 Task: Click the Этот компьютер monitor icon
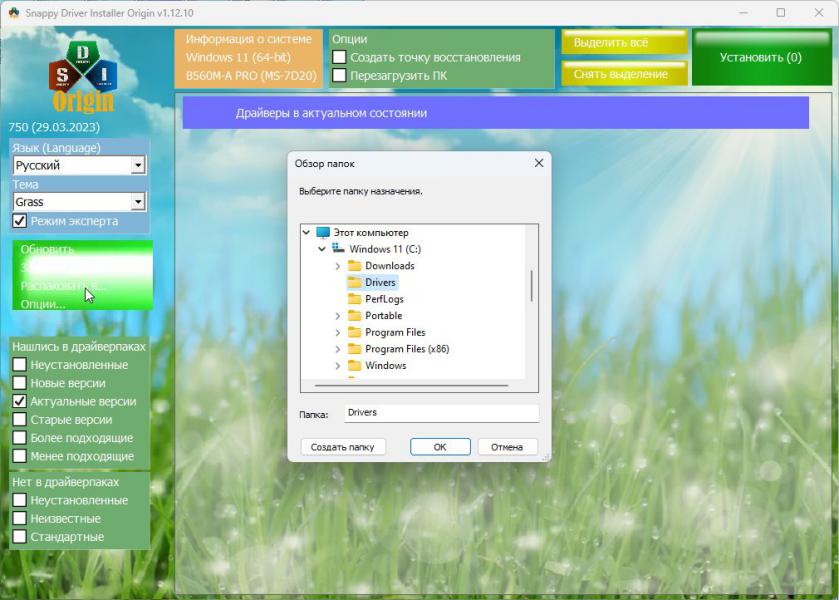322,232
